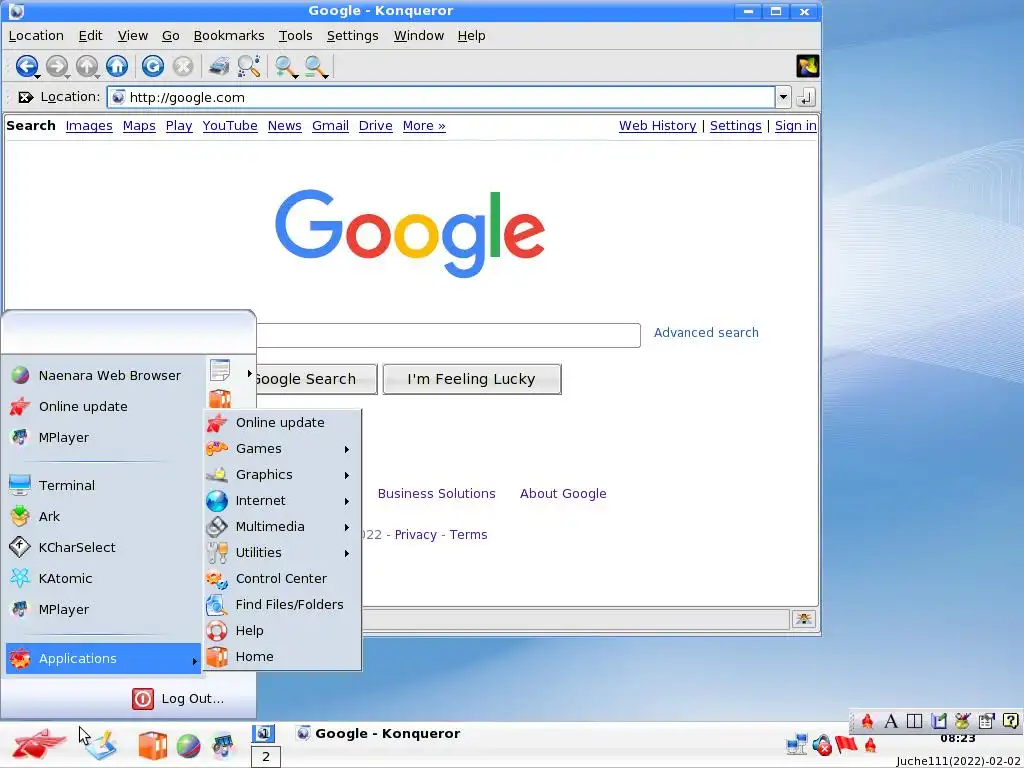Open the location history dropdown arrow
This screenshot has width=1024, height=768.
[x=783, y=97]
